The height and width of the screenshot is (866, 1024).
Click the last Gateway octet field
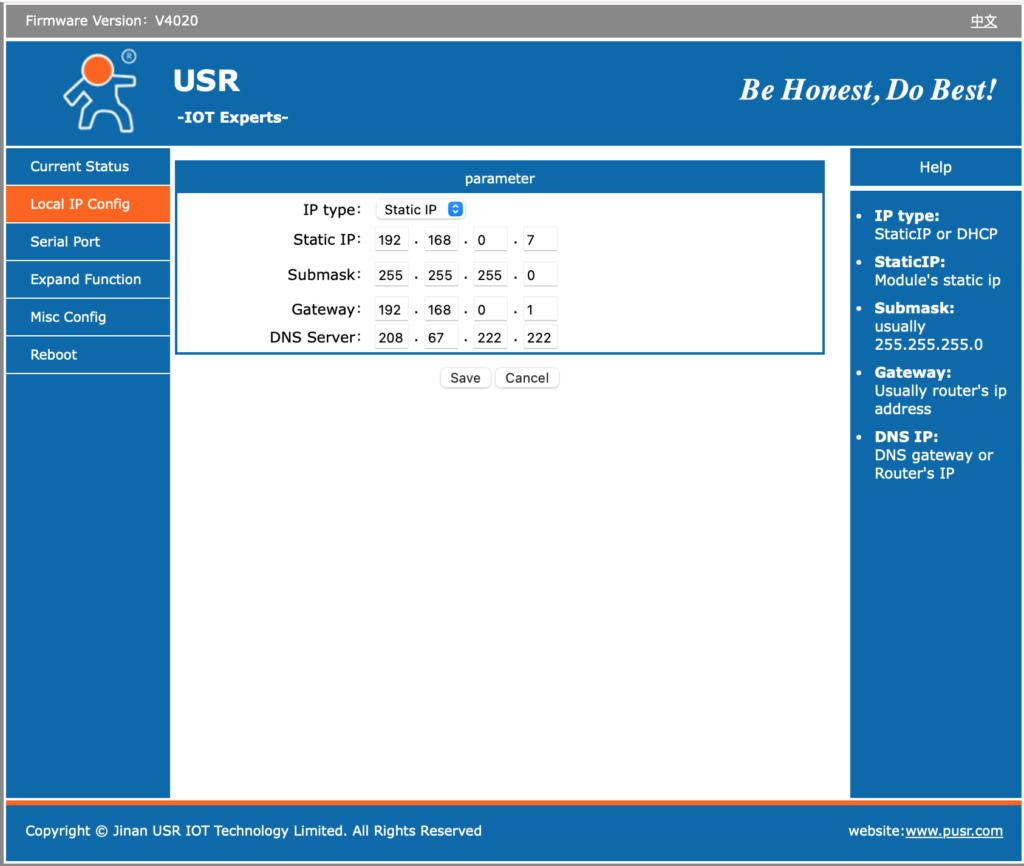(x=540, y=310)
